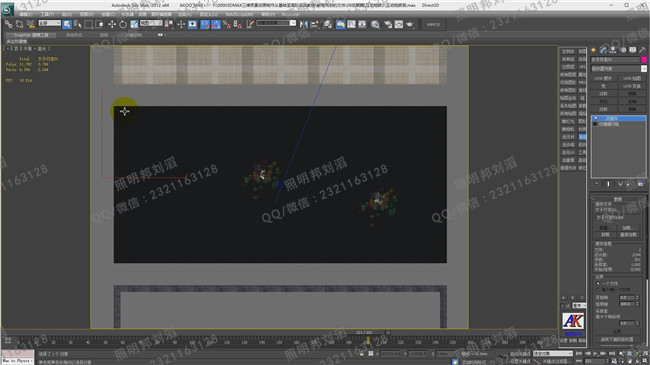
Task: Click the Play Animation button
Action: tap(595, 353)
